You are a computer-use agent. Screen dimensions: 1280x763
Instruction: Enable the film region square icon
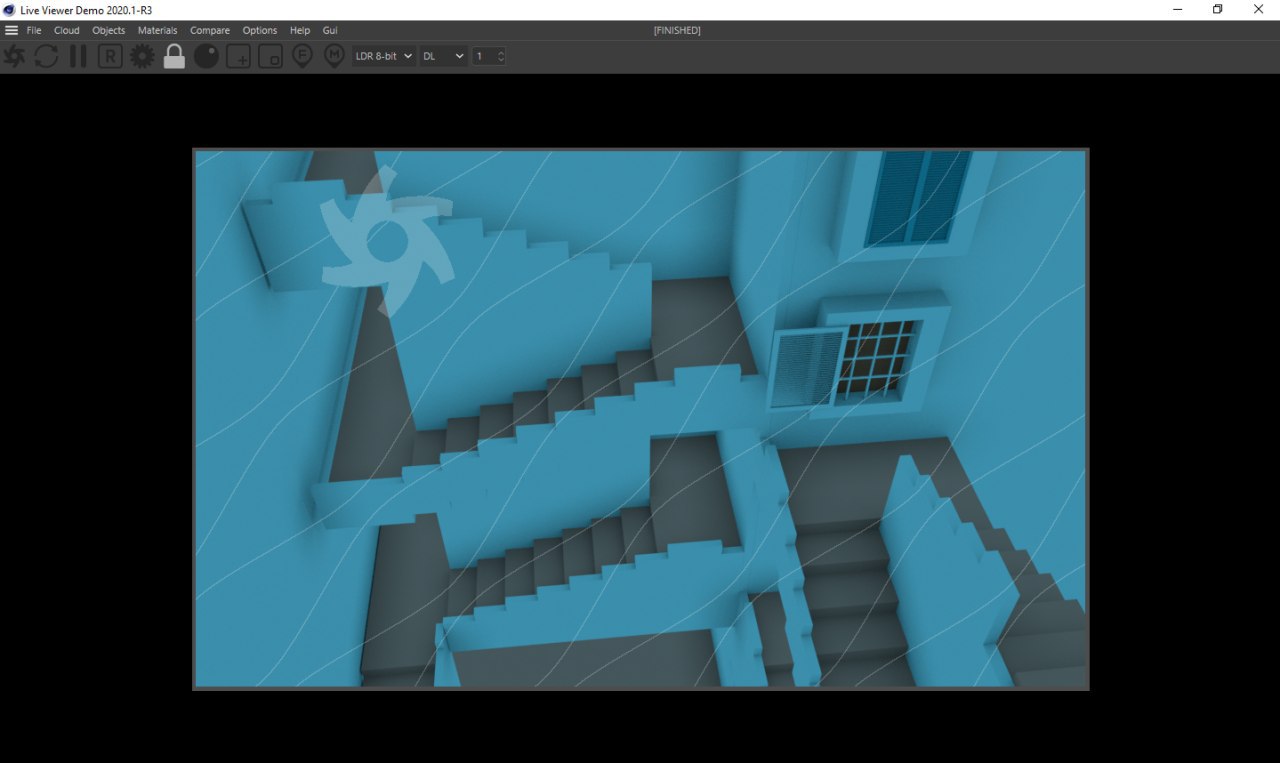pyautogui.click(x=270, y=56)
